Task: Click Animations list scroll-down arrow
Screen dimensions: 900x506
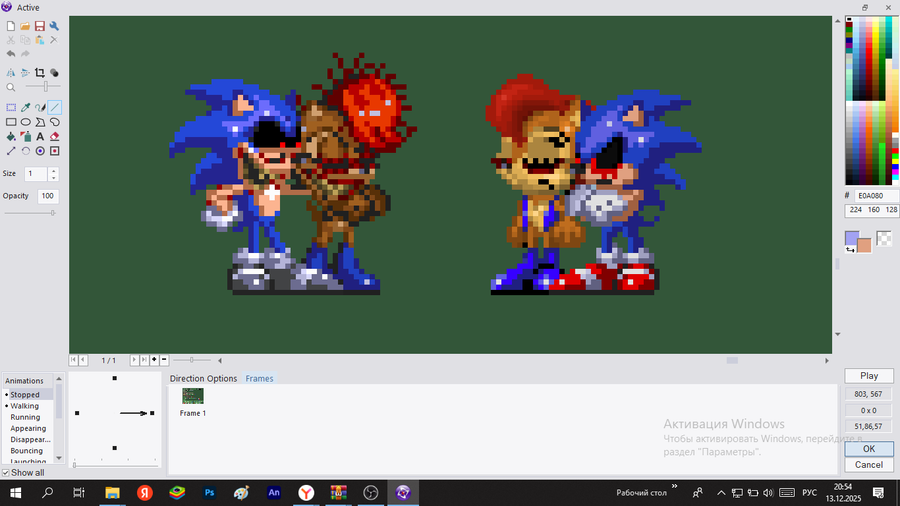Action: tap(59, 458)
